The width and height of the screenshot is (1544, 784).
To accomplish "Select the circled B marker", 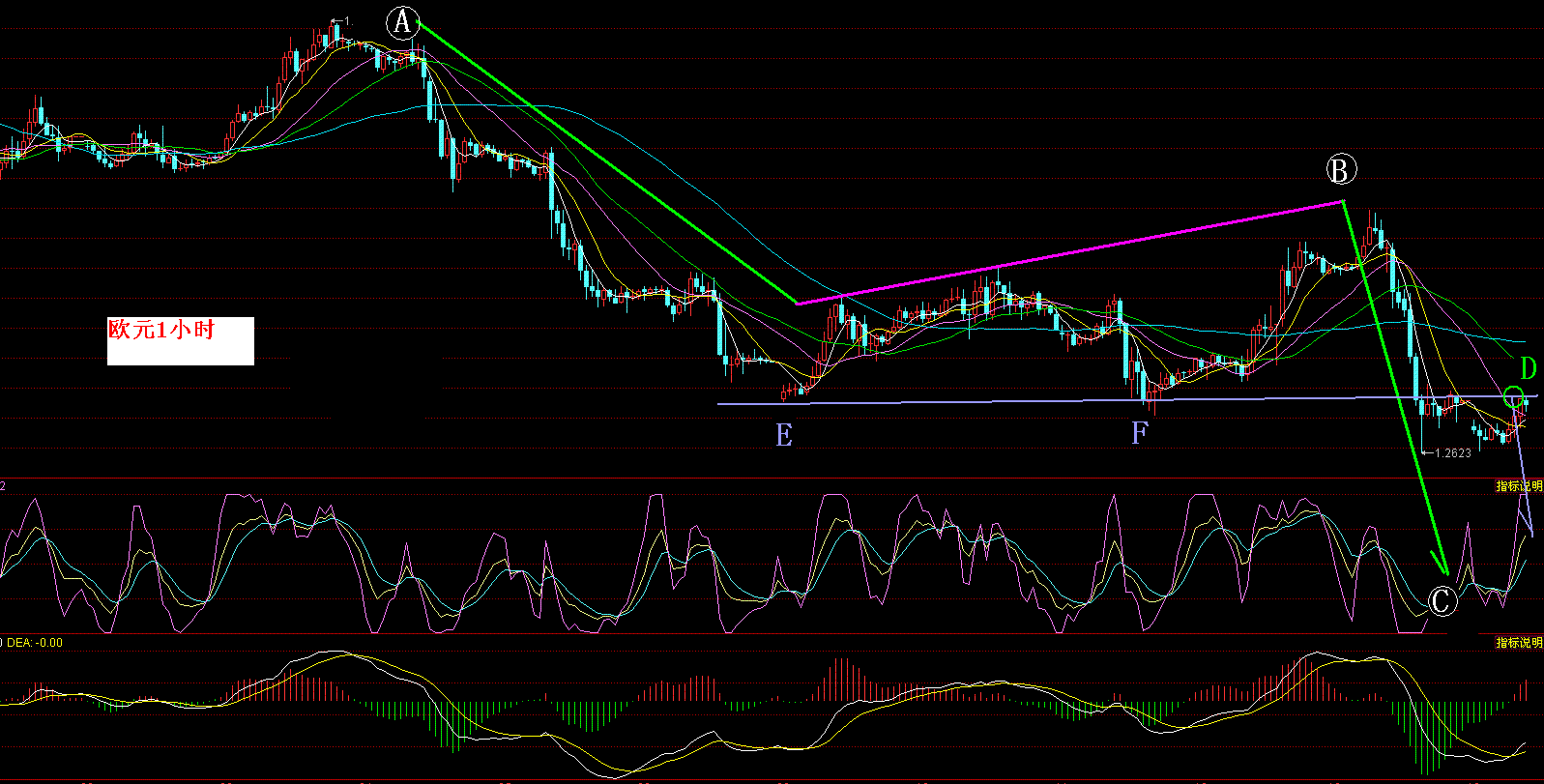I will [x=1340, y=170].
